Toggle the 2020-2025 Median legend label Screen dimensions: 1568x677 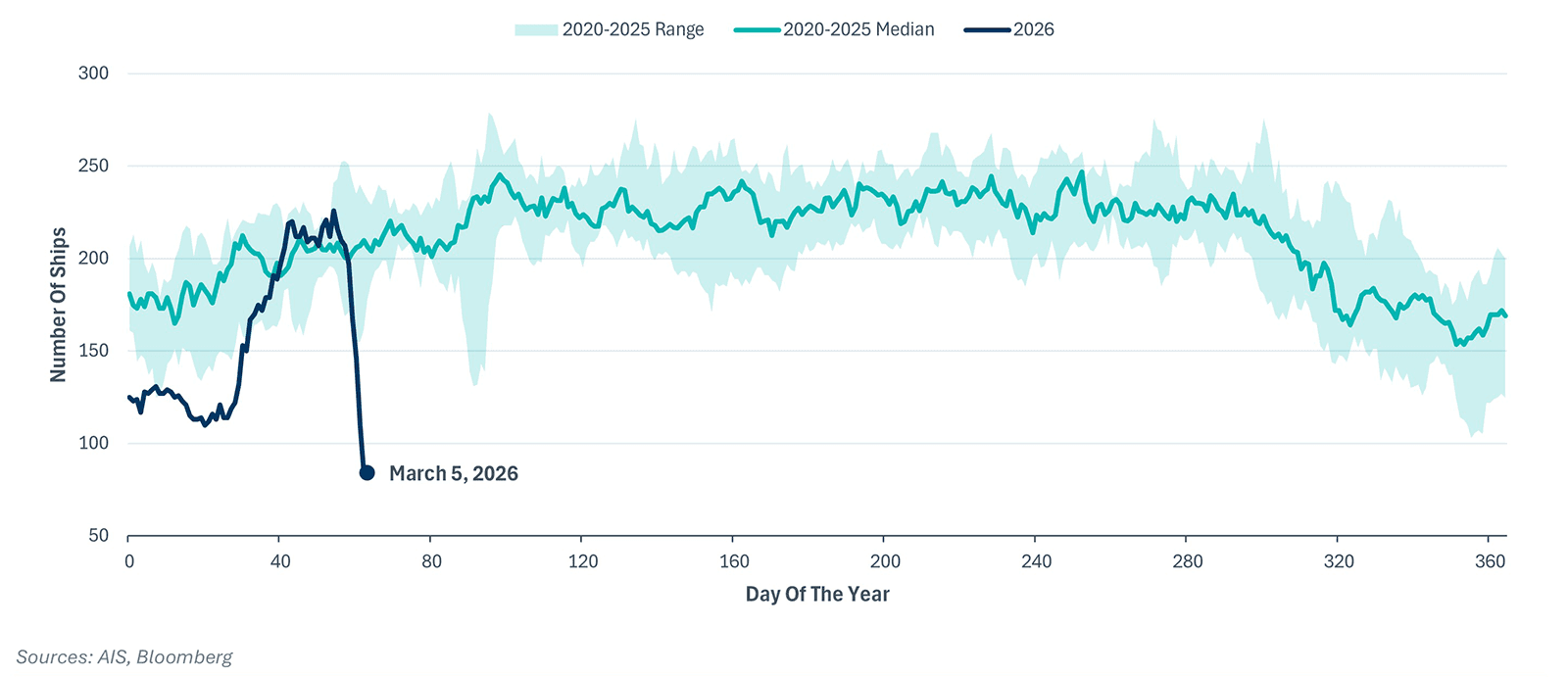(x=858, y=30)
